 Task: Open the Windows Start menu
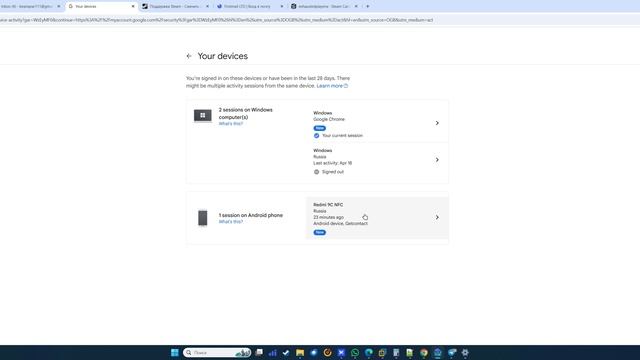175,353
